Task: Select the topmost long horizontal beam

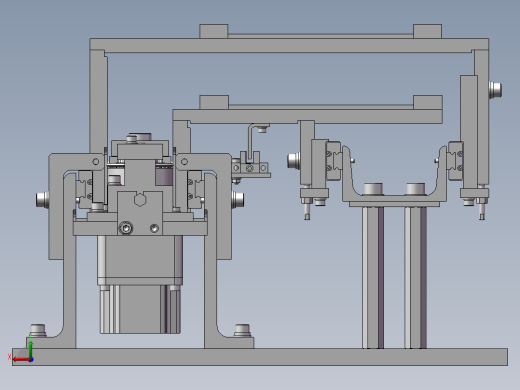Action: (289, 45)
